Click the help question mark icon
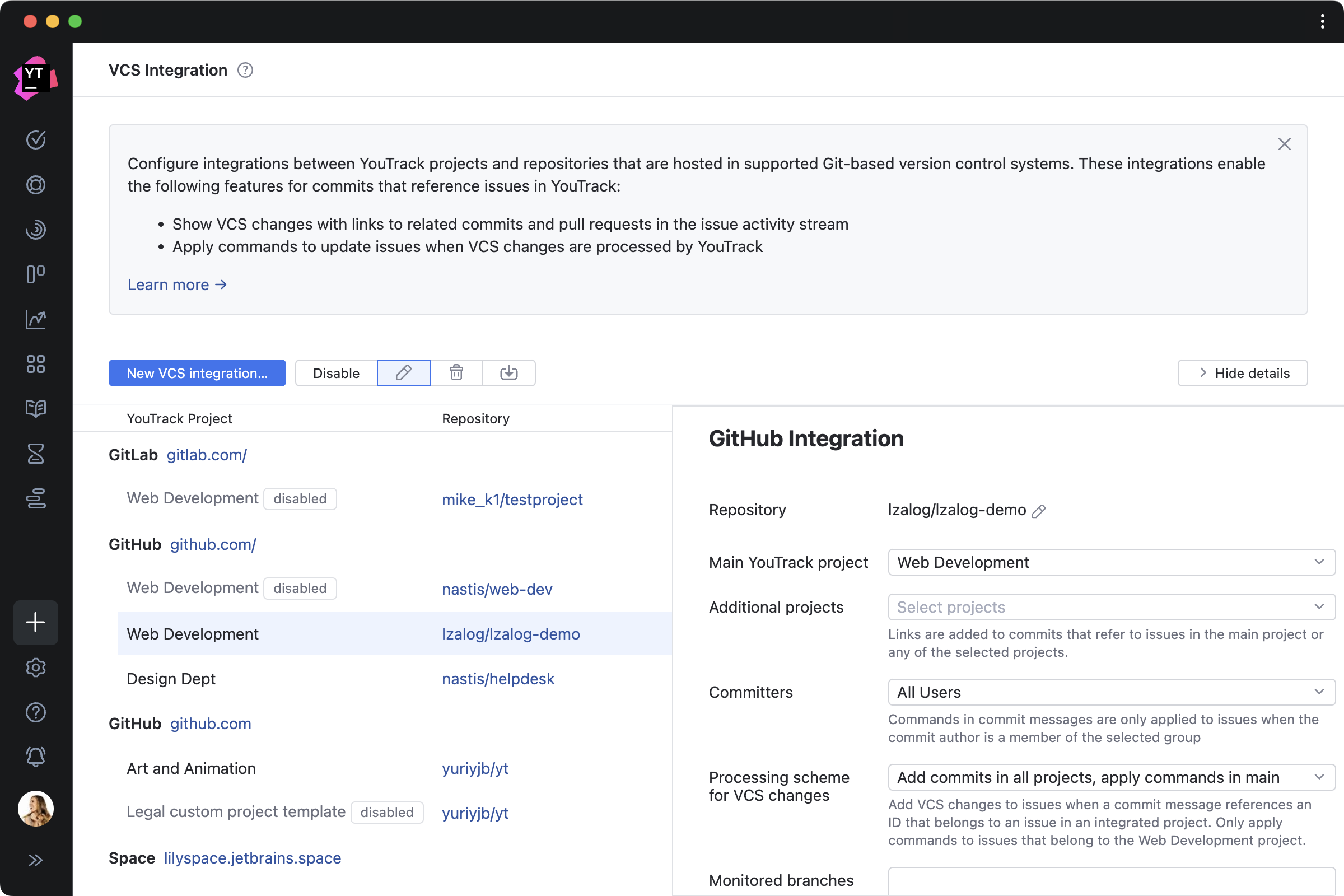Viewport: 1344px width, 896px height. pos(245,70)
